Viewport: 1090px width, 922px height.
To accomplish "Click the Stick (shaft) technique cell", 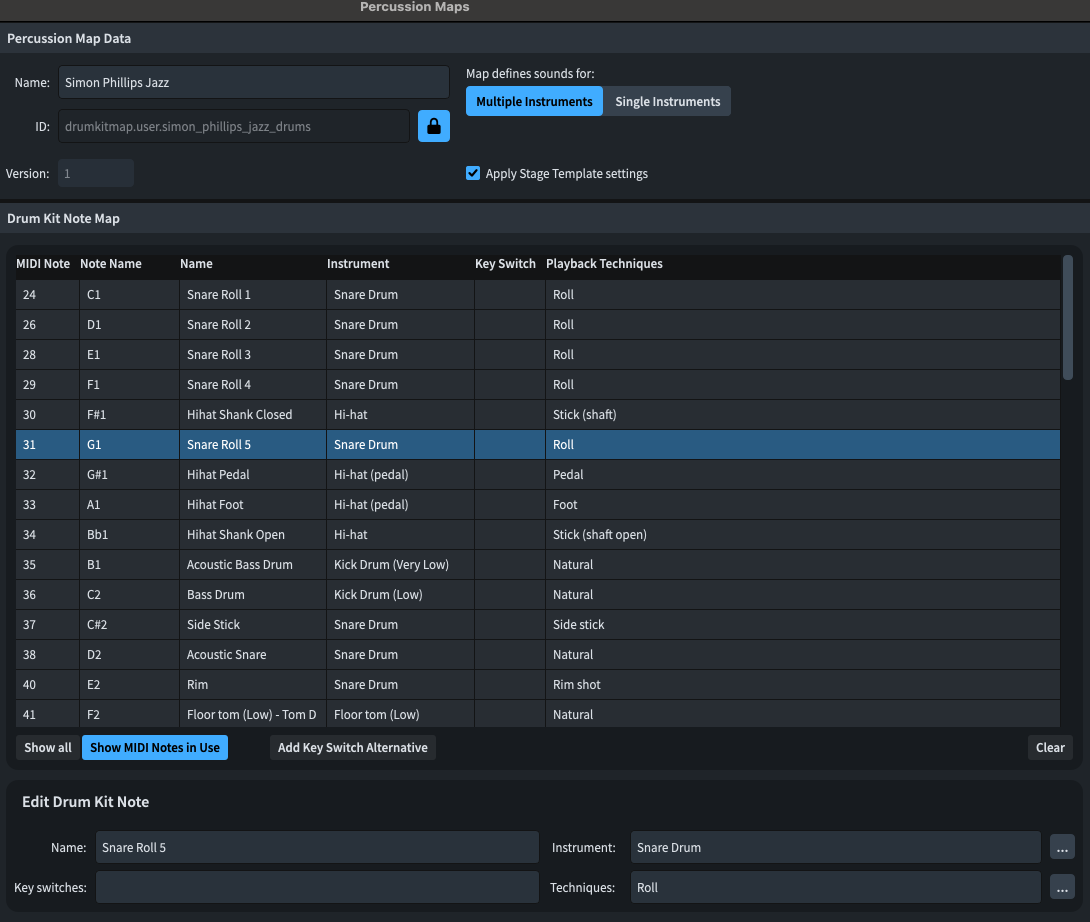I will (803, 414).
